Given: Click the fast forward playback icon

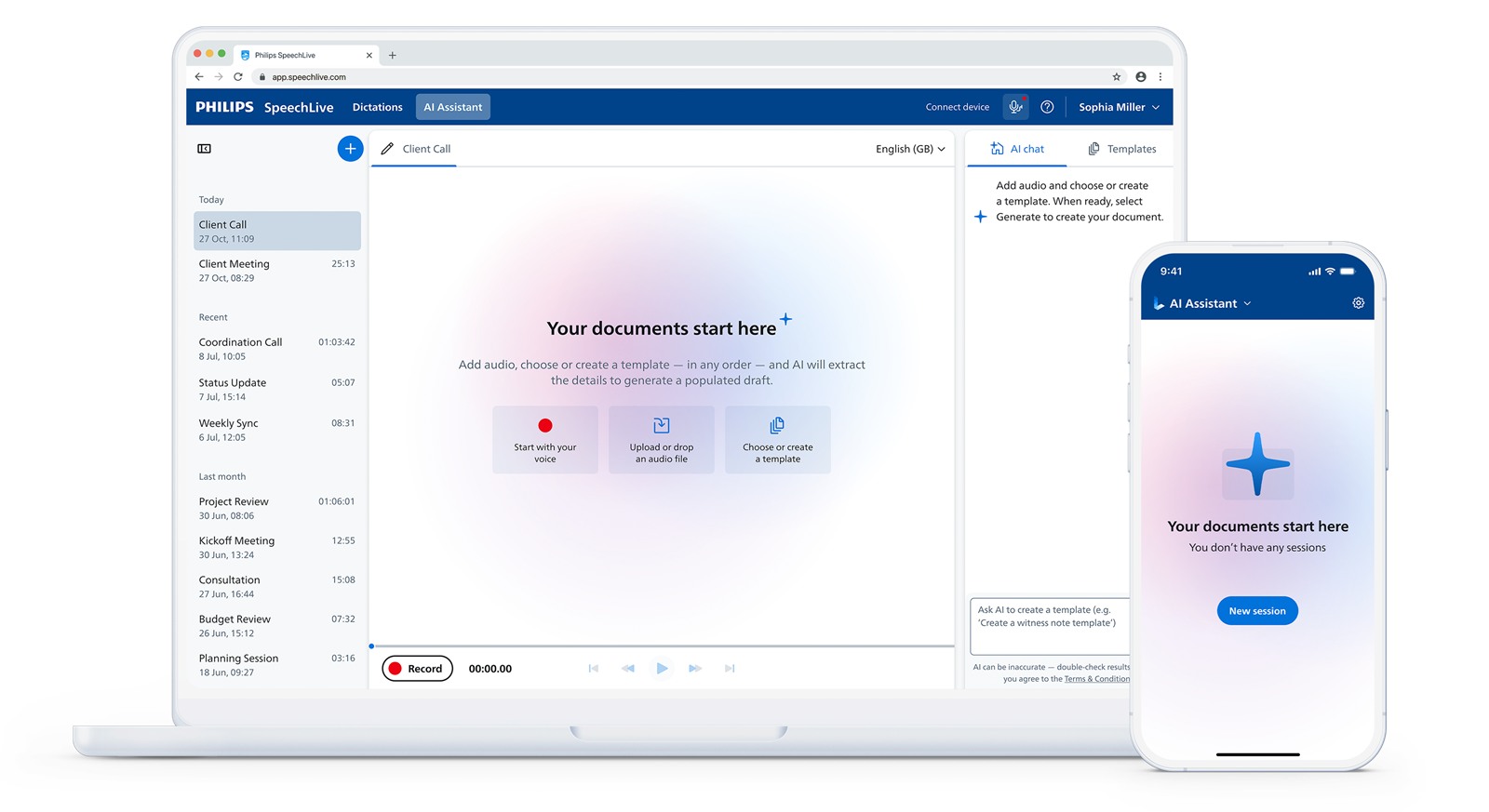Looking at the screenshot, I should 695,669.
